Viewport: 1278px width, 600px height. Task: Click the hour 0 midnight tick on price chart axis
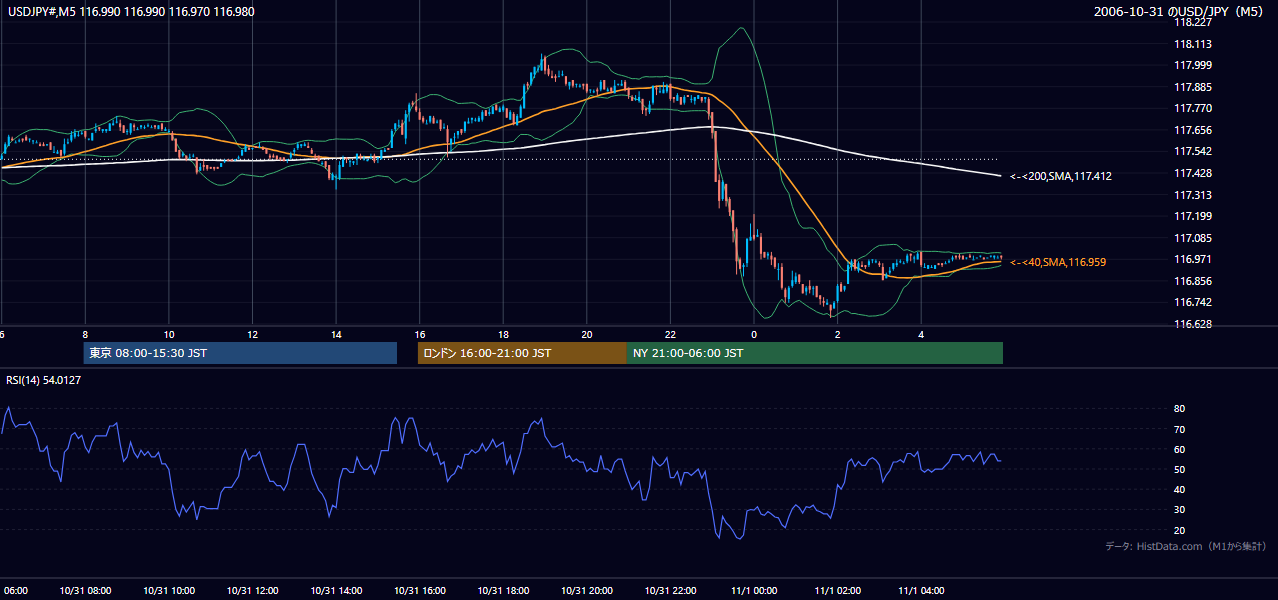(x=754, y=334)
